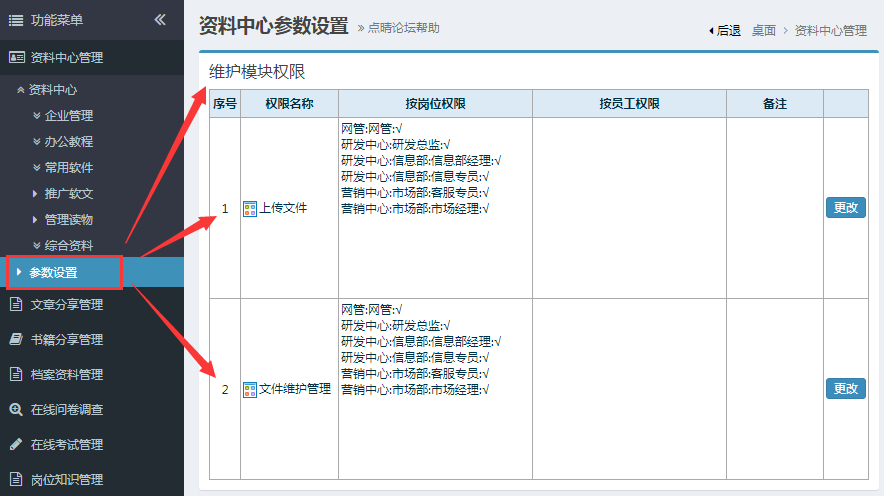Click the 按员工权限 column header
This screenshot has height=496, width=884.
pyautogui.click(x=629, y=104)
